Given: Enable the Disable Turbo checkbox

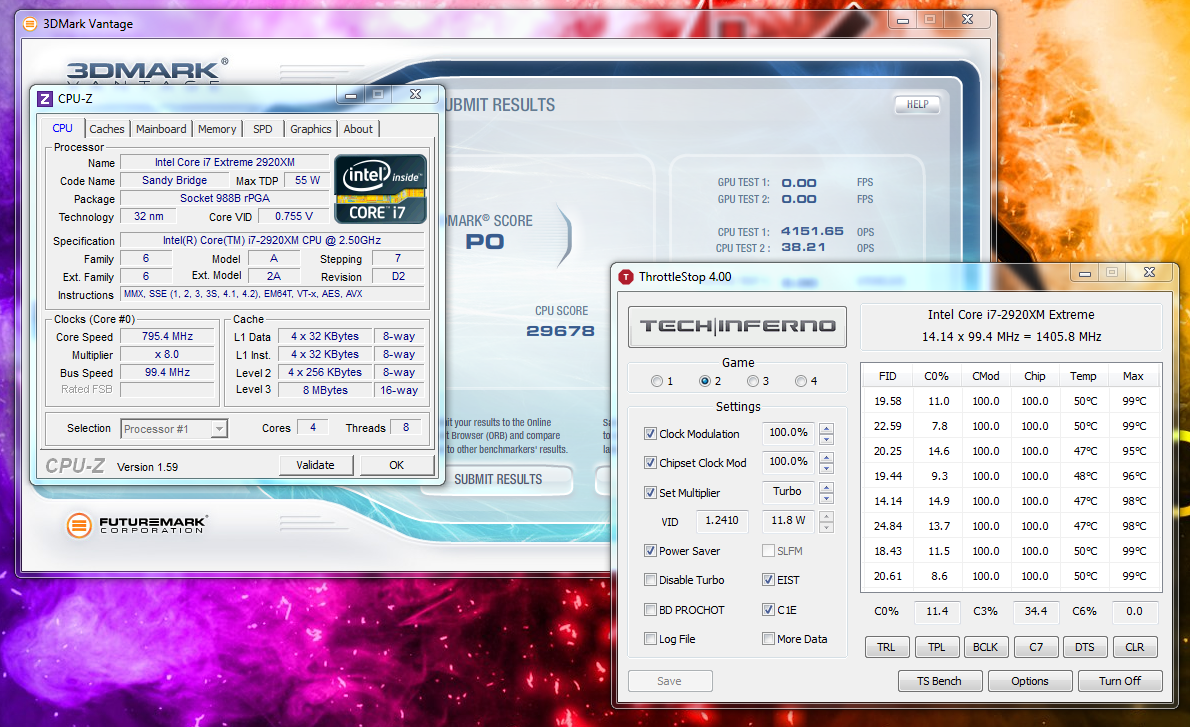Looking at the screenshot, I should (650, 580).
